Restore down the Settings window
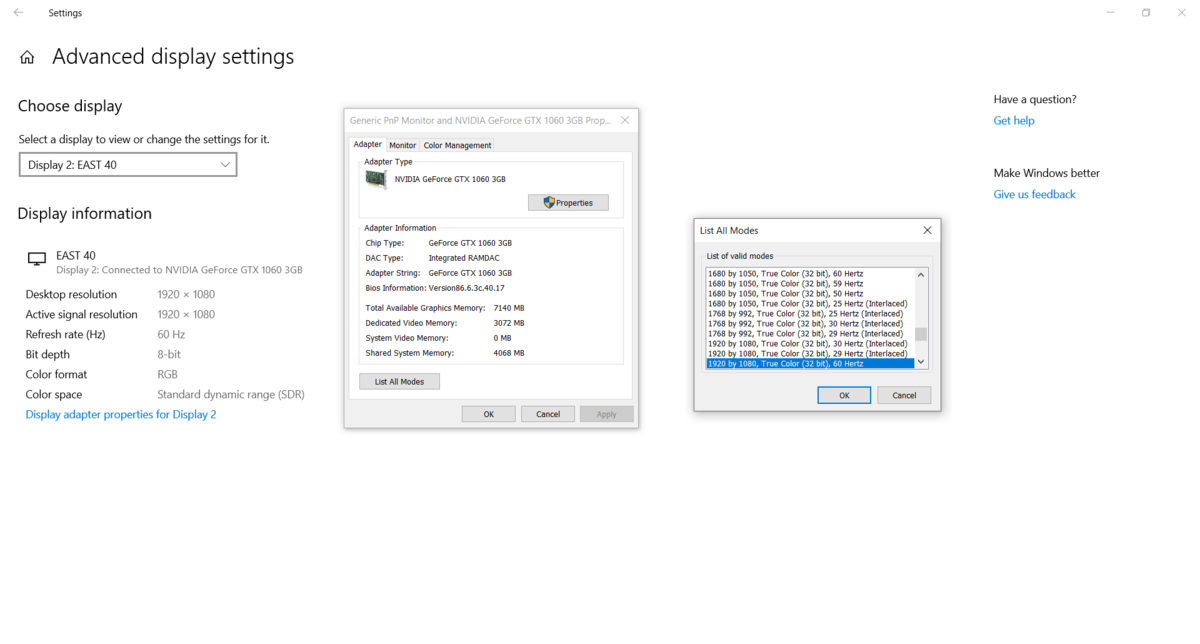Viewport: 1200px width, 644px height. (x=1146, y=13)
